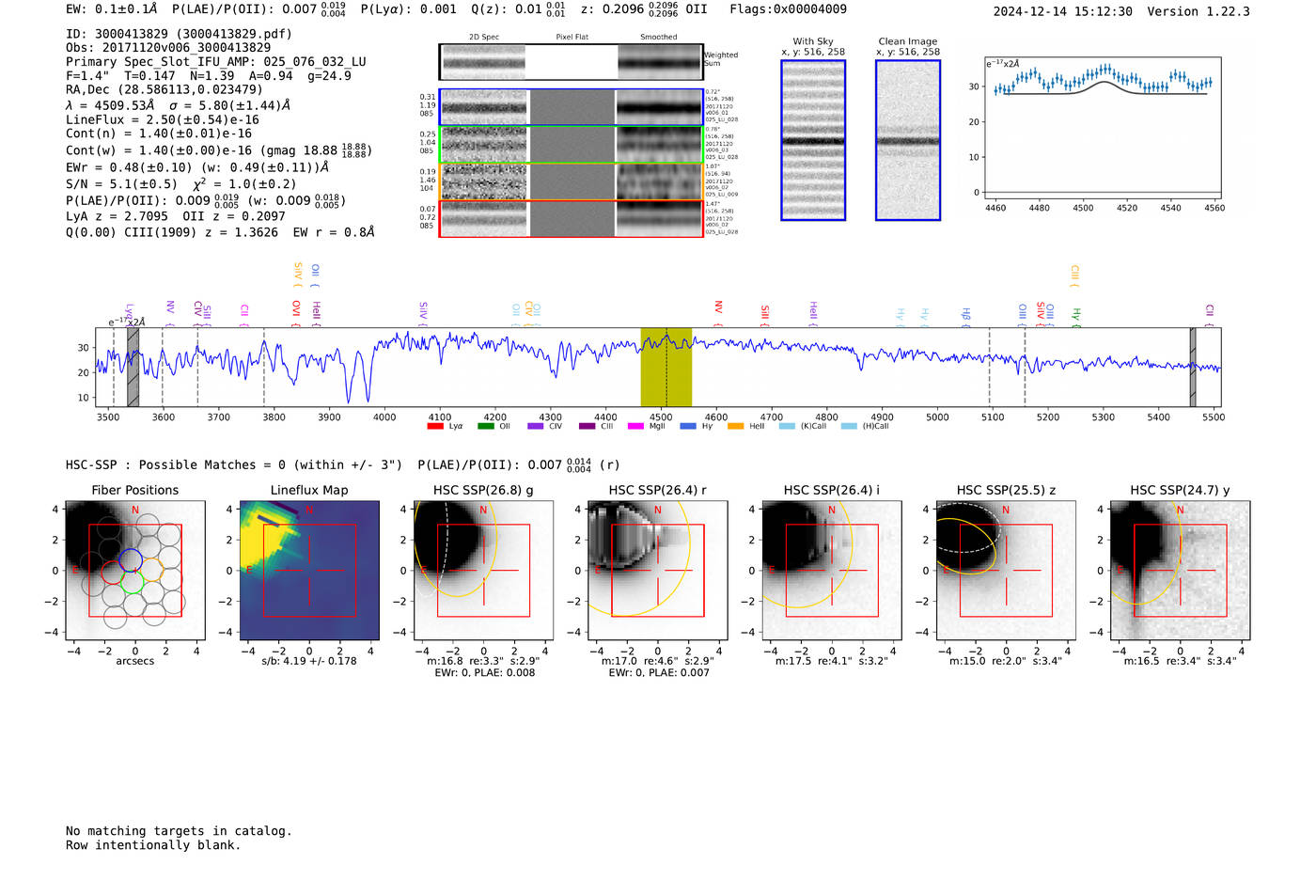Click the zoomed emission line fit plot
The height and width of the screenshot is (896, 1316).
point(1102,128)
